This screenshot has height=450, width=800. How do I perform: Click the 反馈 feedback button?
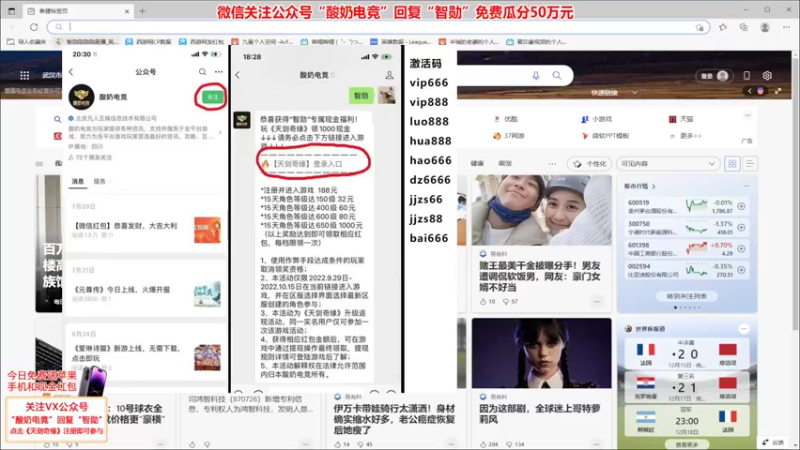773,442
